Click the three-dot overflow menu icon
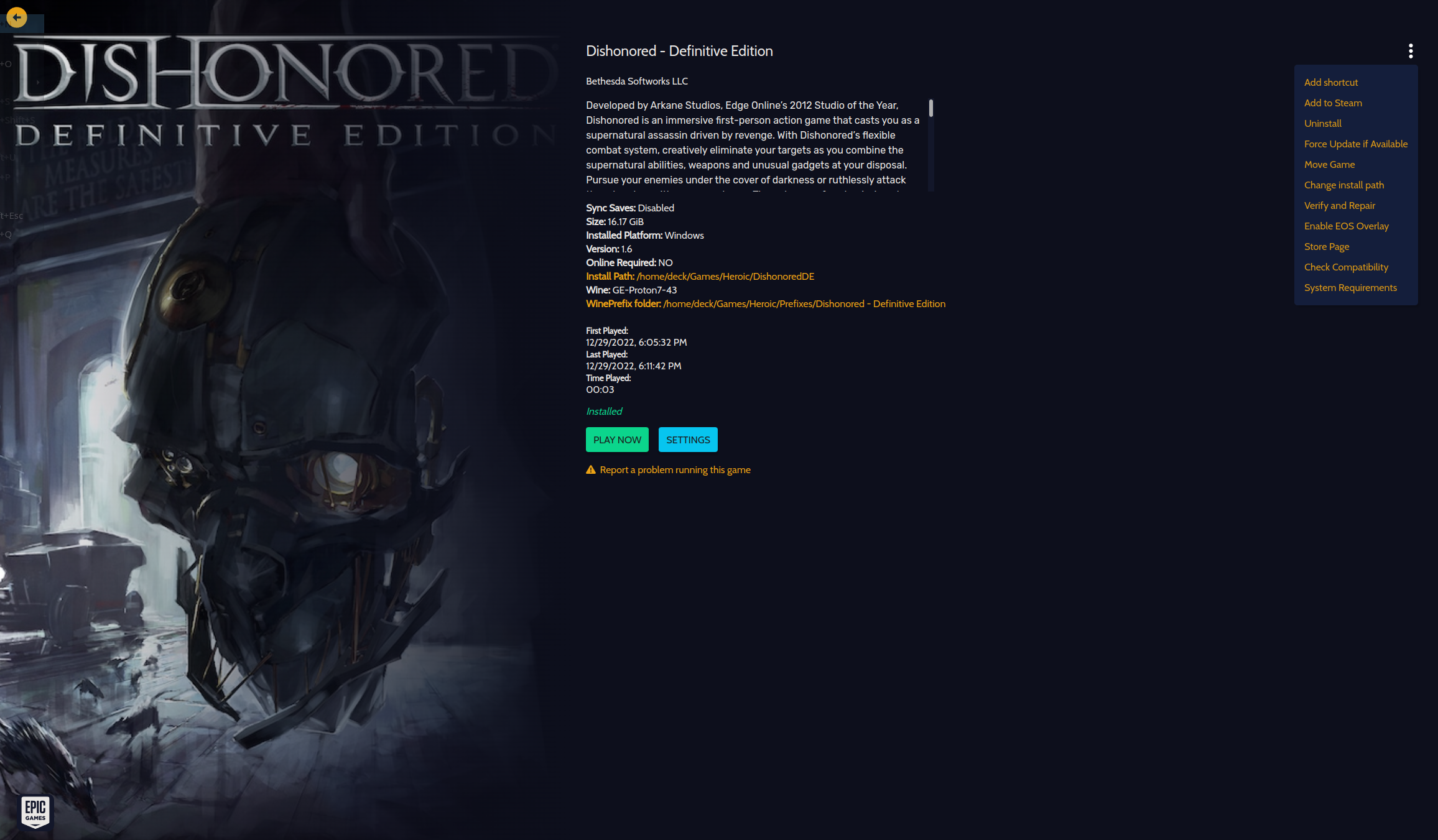 [x=1410, y=50]
